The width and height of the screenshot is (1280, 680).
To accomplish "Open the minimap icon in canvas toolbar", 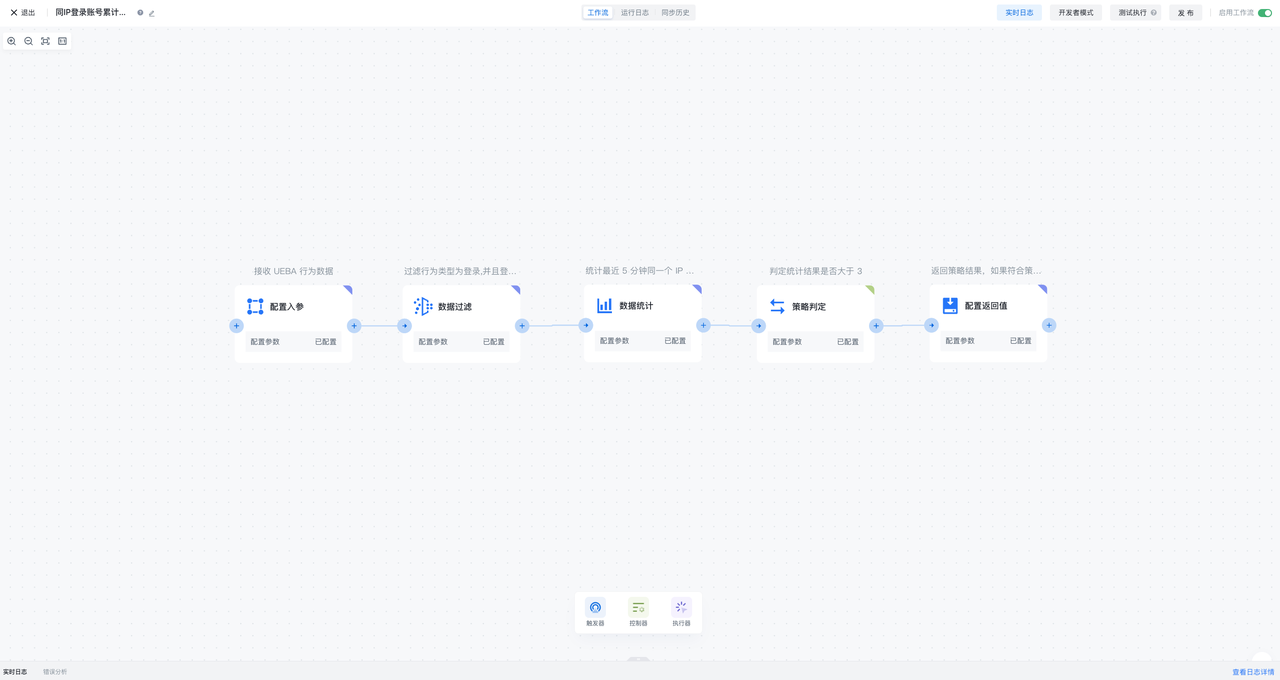I will [x=62, y=41].
